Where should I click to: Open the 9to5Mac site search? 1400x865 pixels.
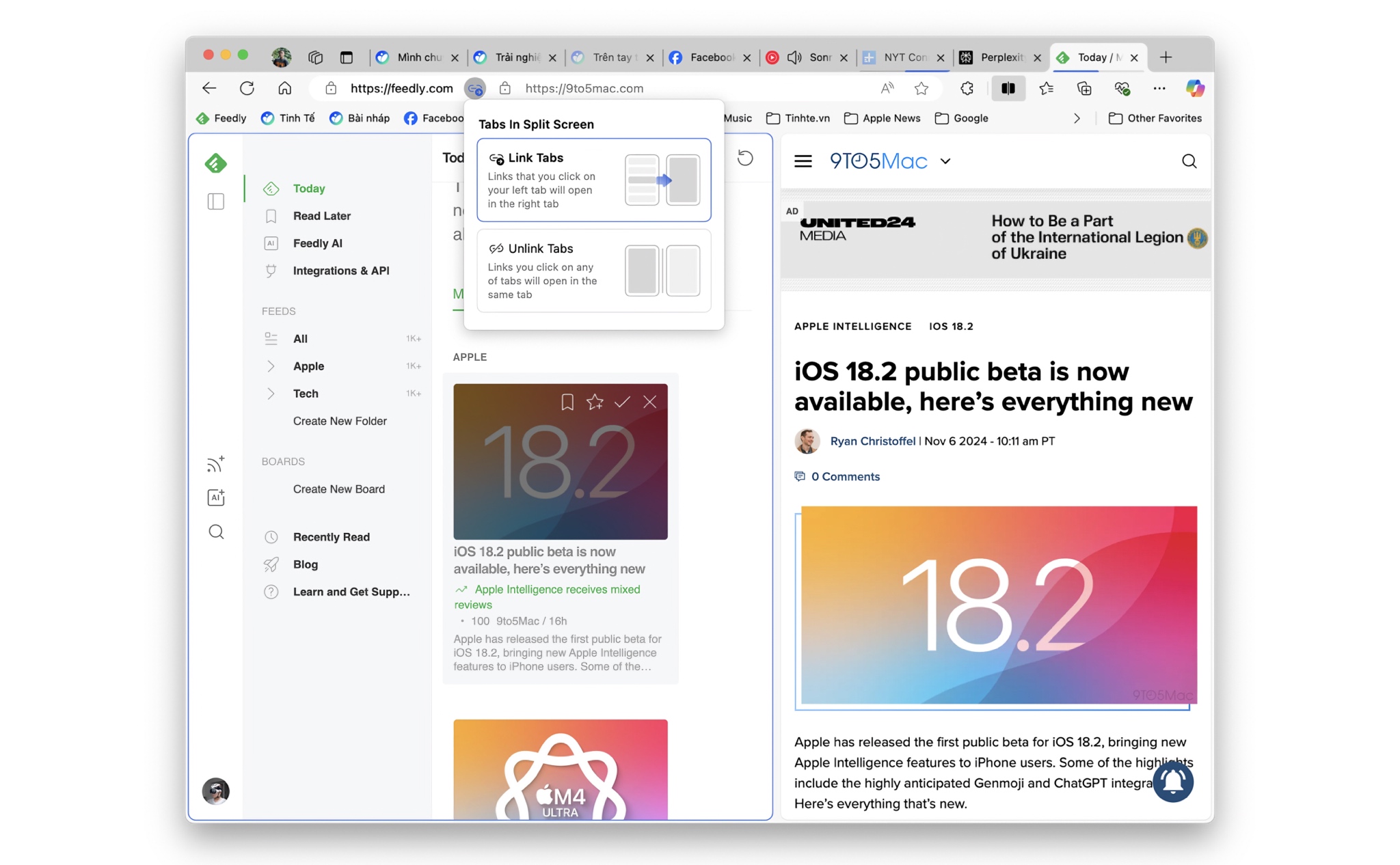pyautogui.click(x=1189, y=161)
